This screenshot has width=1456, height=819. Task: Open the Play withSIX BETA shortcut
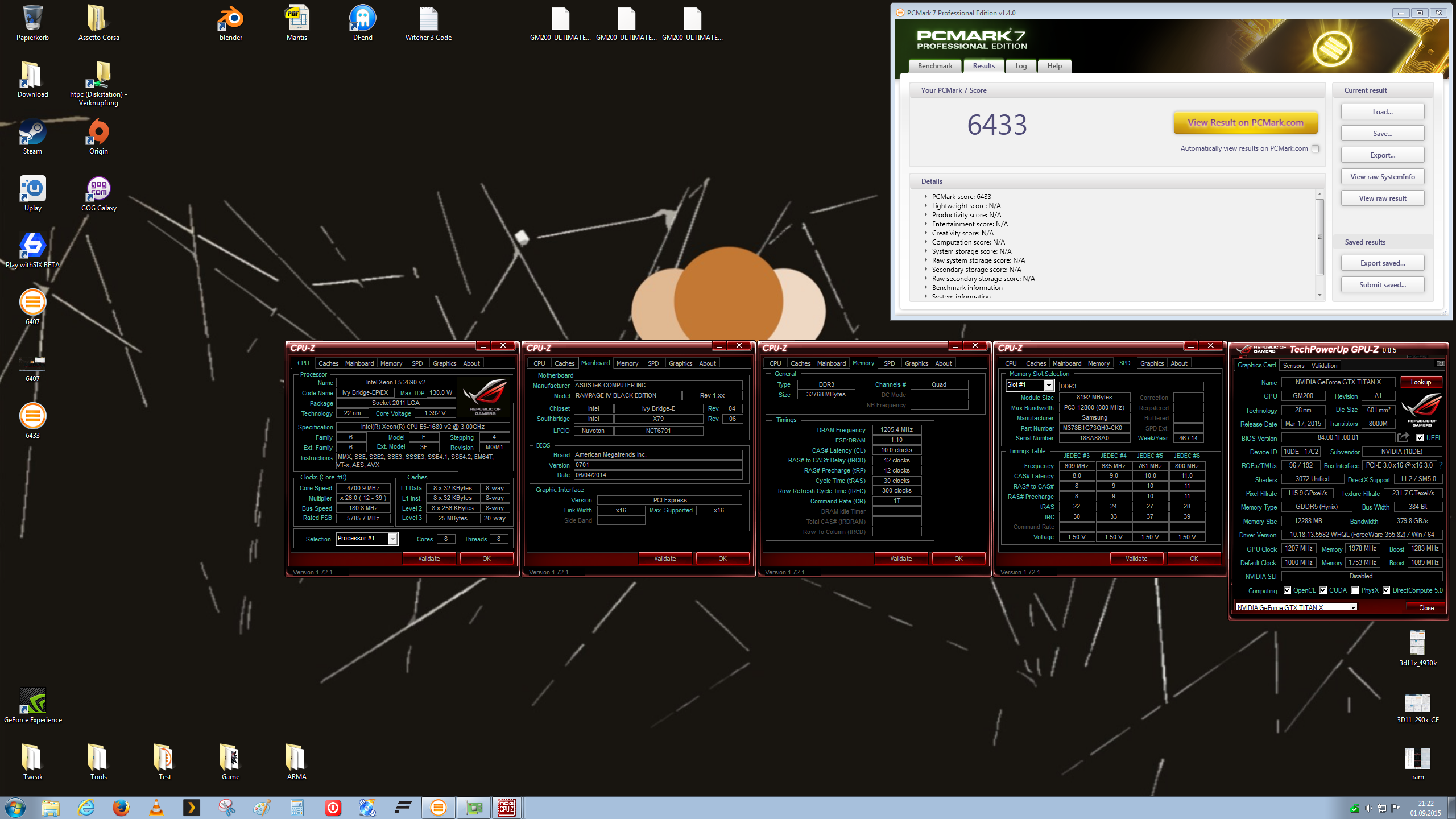32,251
